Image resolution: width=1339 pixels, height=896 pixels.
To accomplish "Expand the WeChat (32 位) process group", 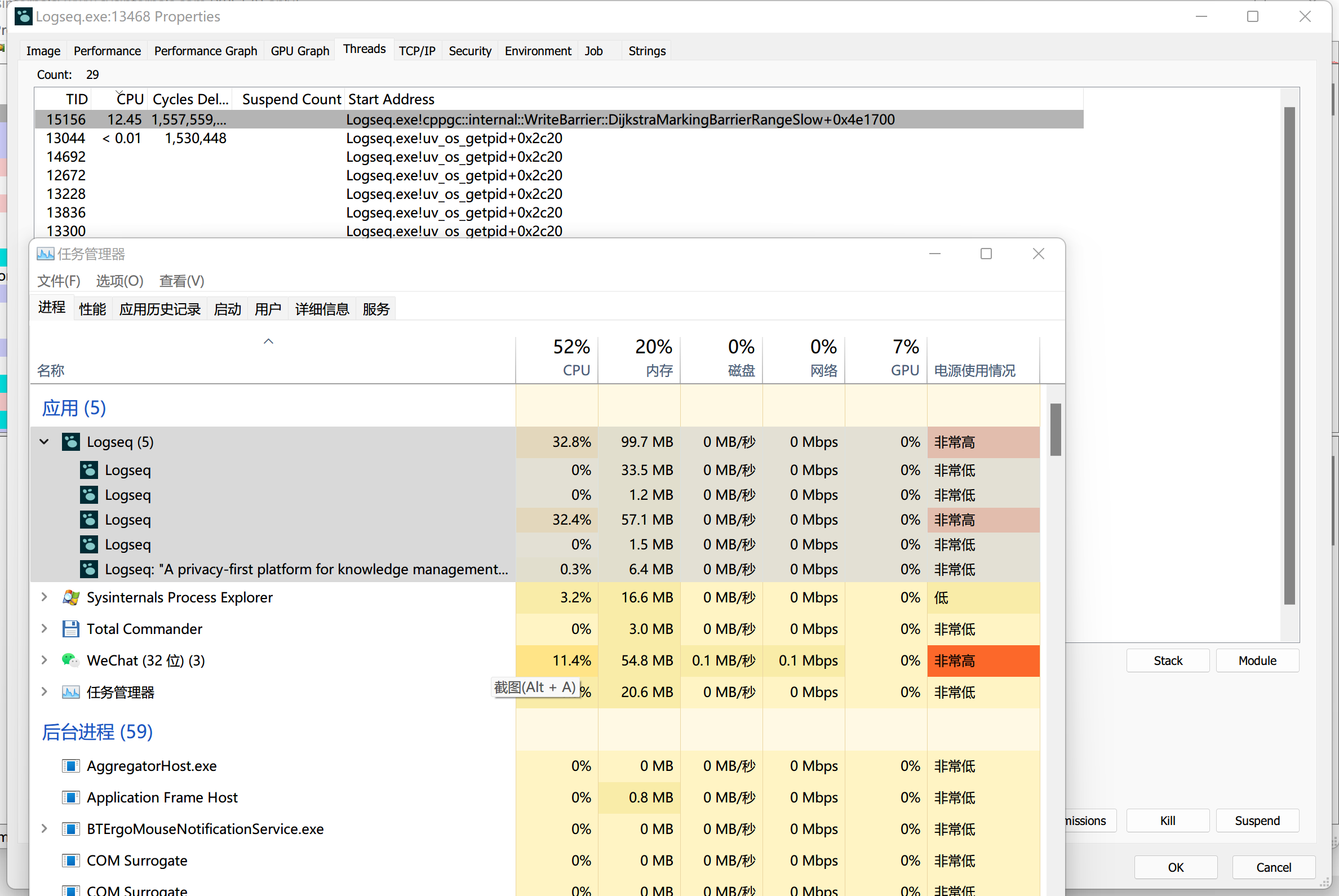I will pyautogui.click(x=44, y=660).
